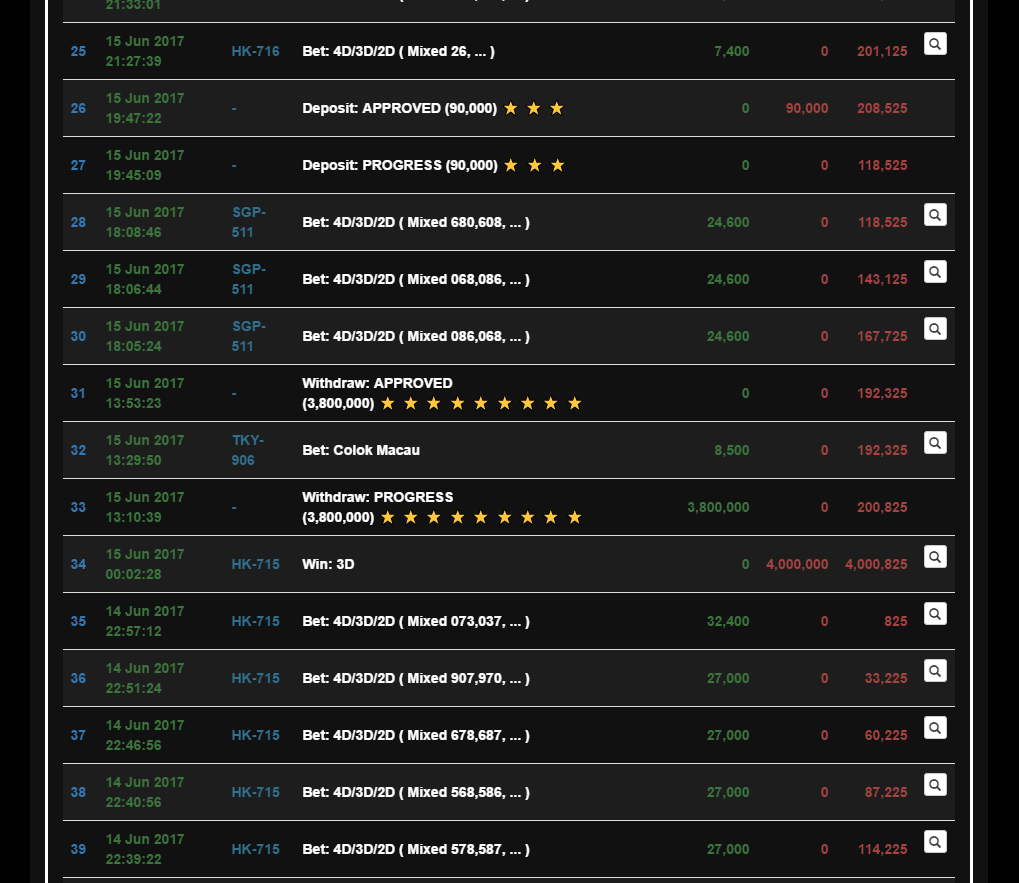
Task: Click magnifier on Mixed 907,970 bet row
Action: tap(935, 670)
